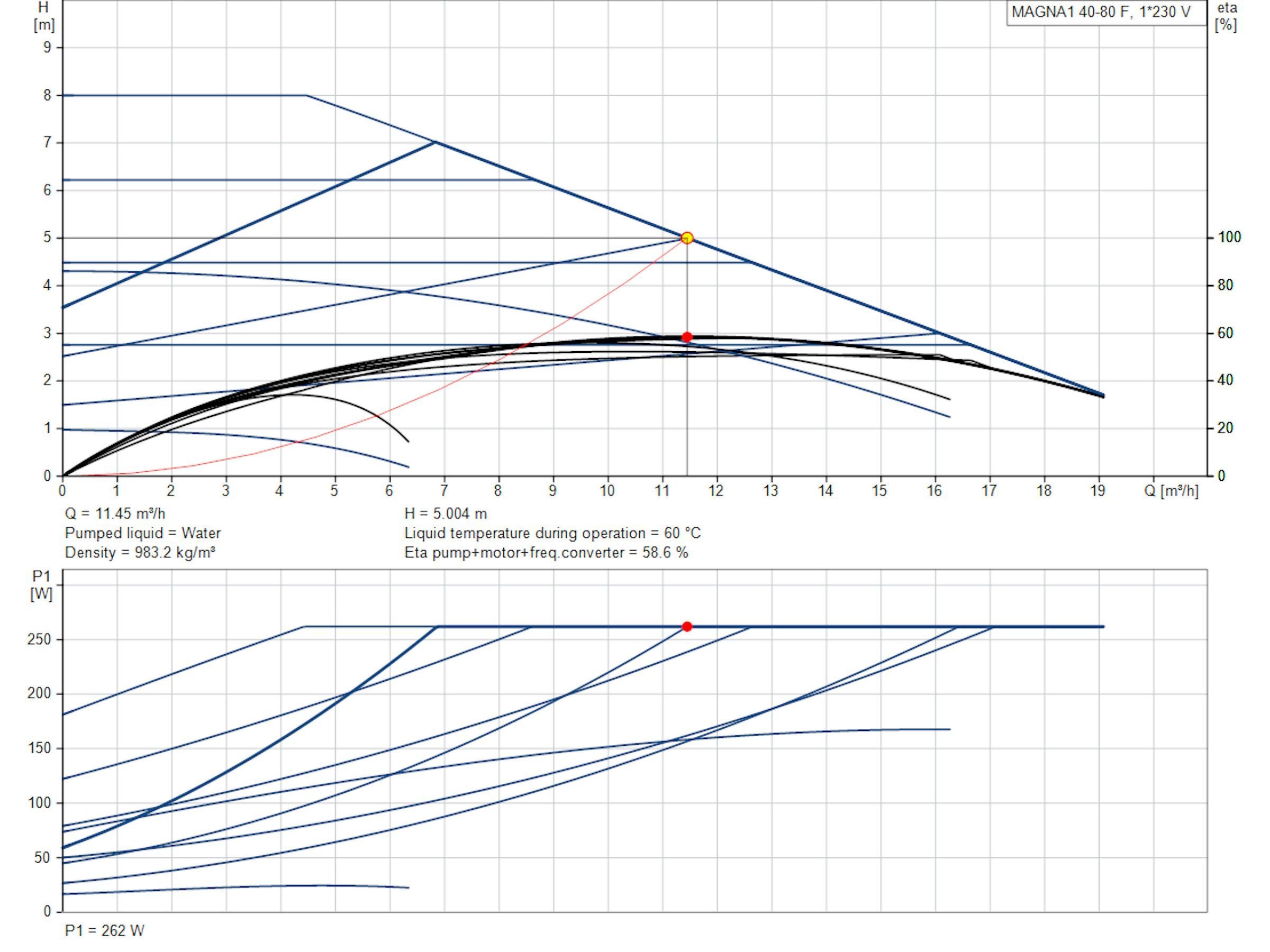Viewport: 1270px width, 952px height.
Task: Click the 8 tick on H axis
Action: (x=47, y=95)
